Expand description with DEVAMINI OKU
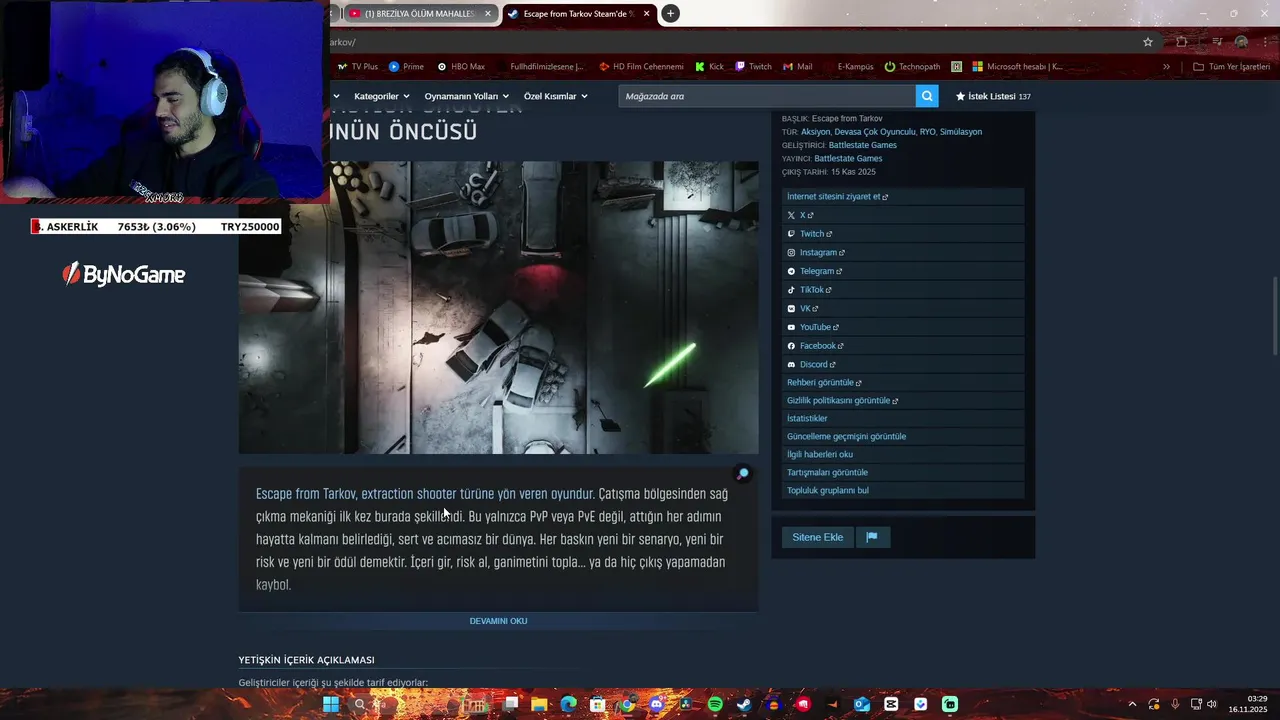Screen dimensions: 1280x720 tap(498, 621)
